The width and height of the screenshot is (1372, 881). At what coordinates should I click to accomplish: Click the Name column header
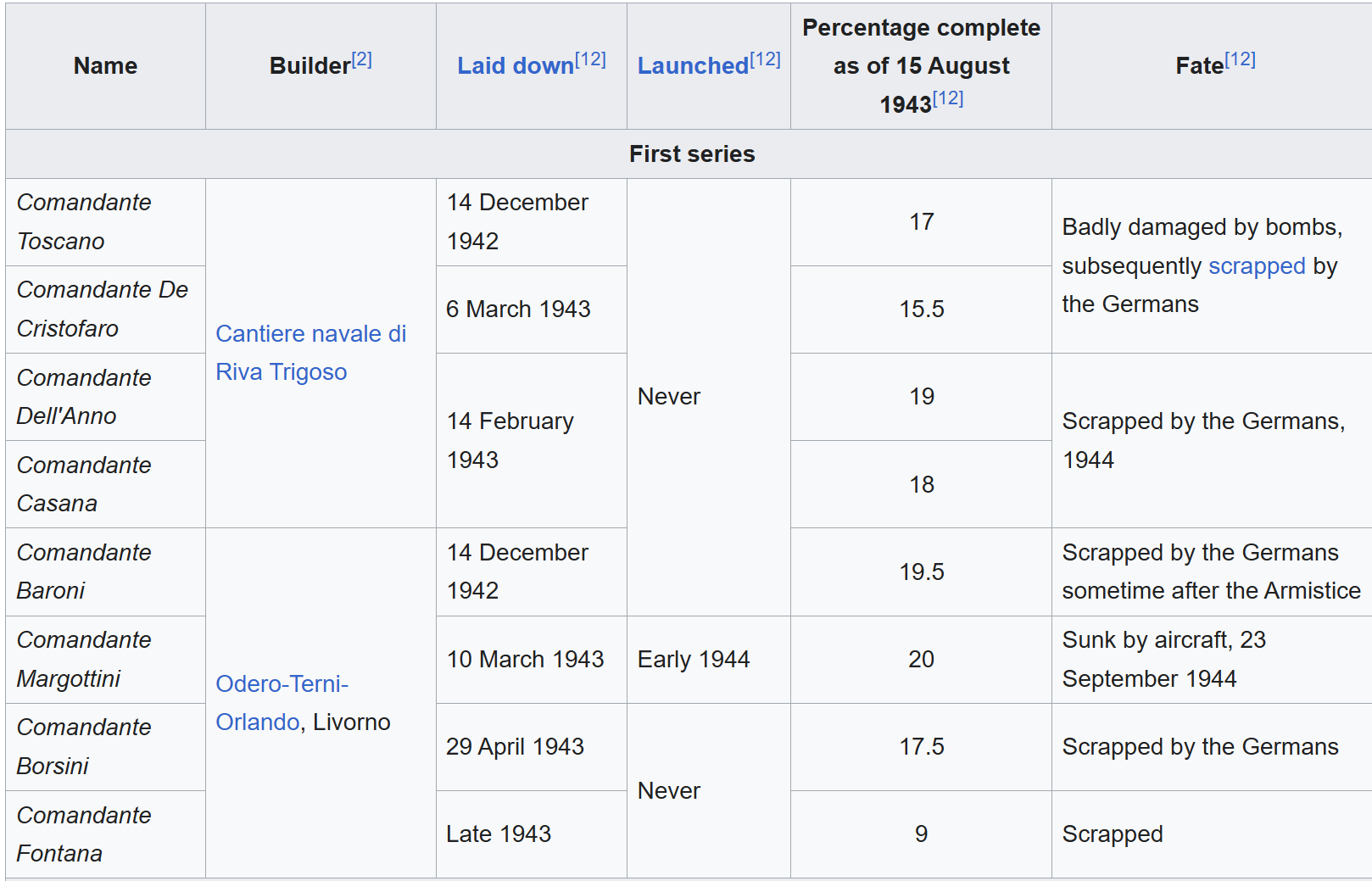(x=105, y=66)
